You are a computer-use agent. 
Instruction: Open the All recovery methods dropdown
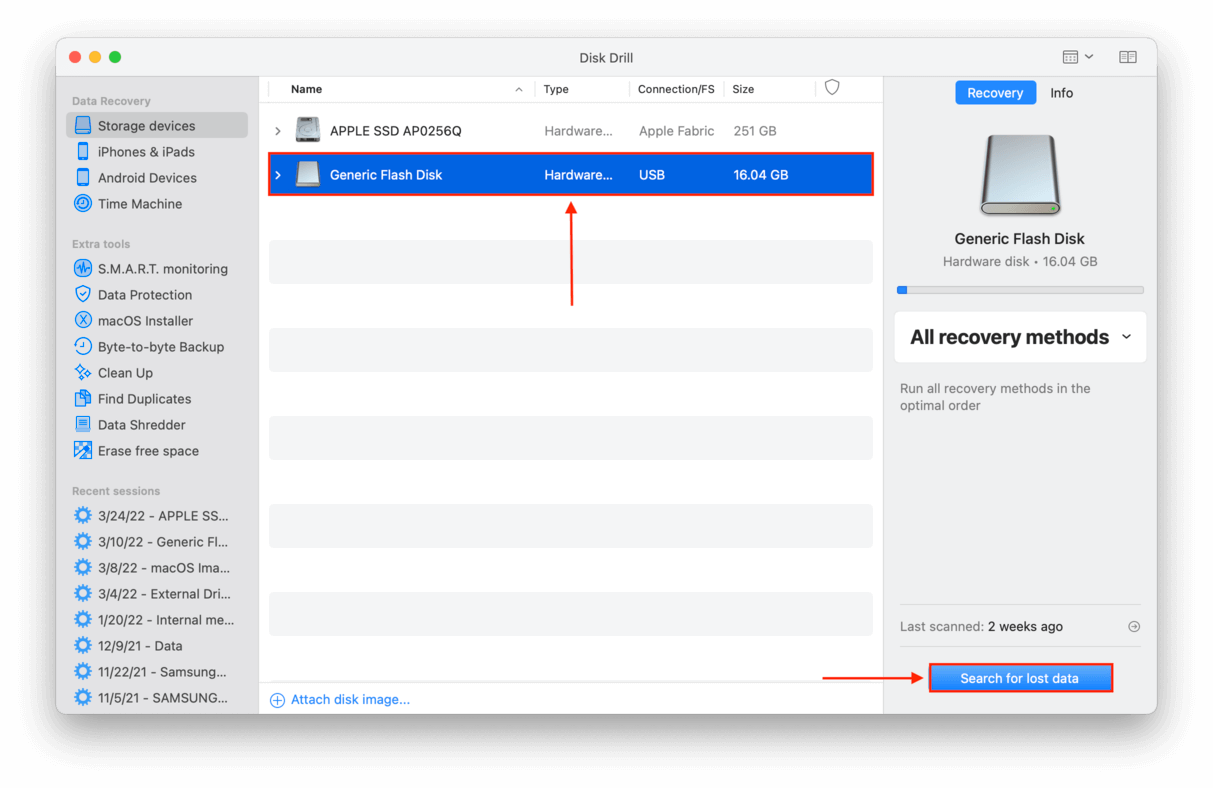pos(1020,337)
